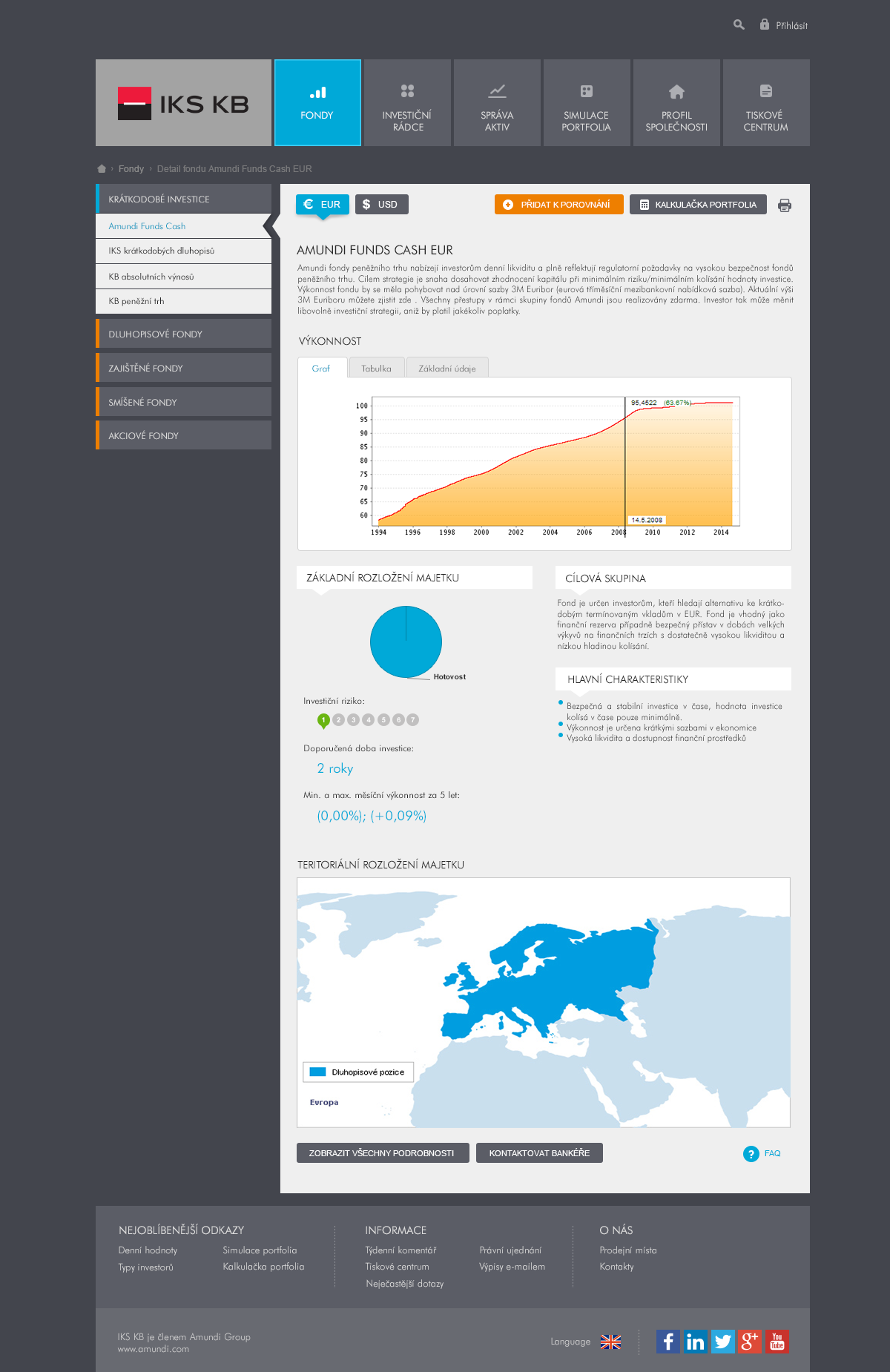The height and width of the screenshot is (1372, 890).
Task: Open the FAQ link
Action: click(772, 1154)
